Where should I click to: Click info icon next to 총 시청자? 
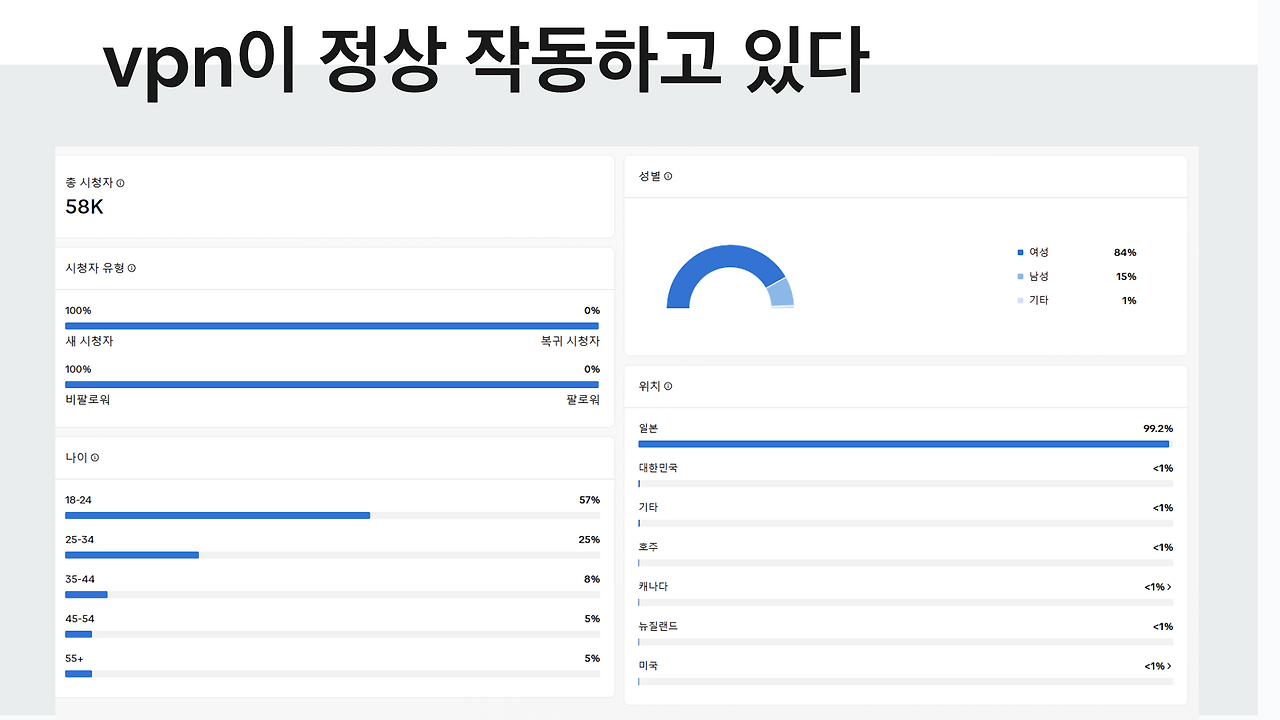(121, 183)
